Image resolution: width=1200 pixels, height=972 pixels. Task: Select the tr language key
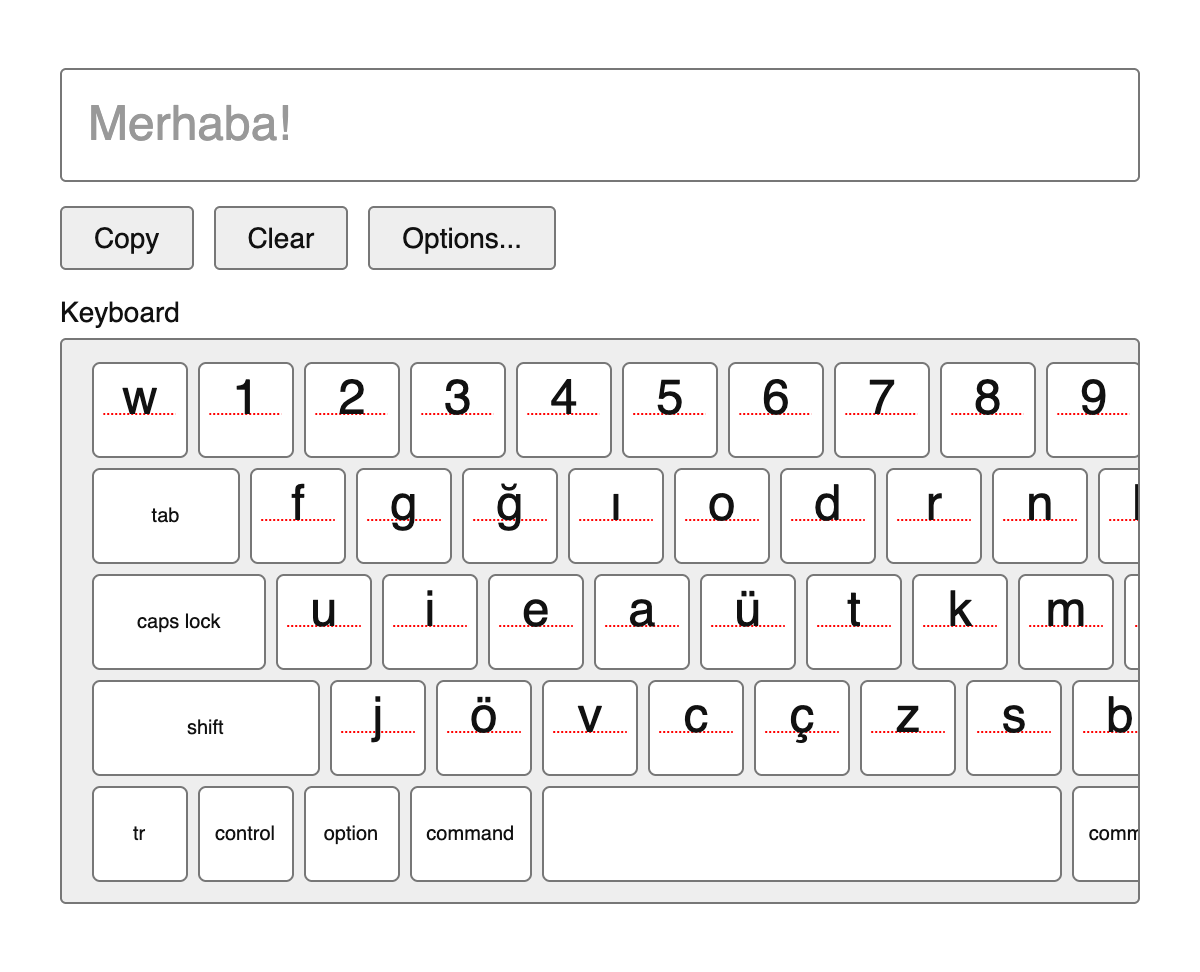point(140,834)
